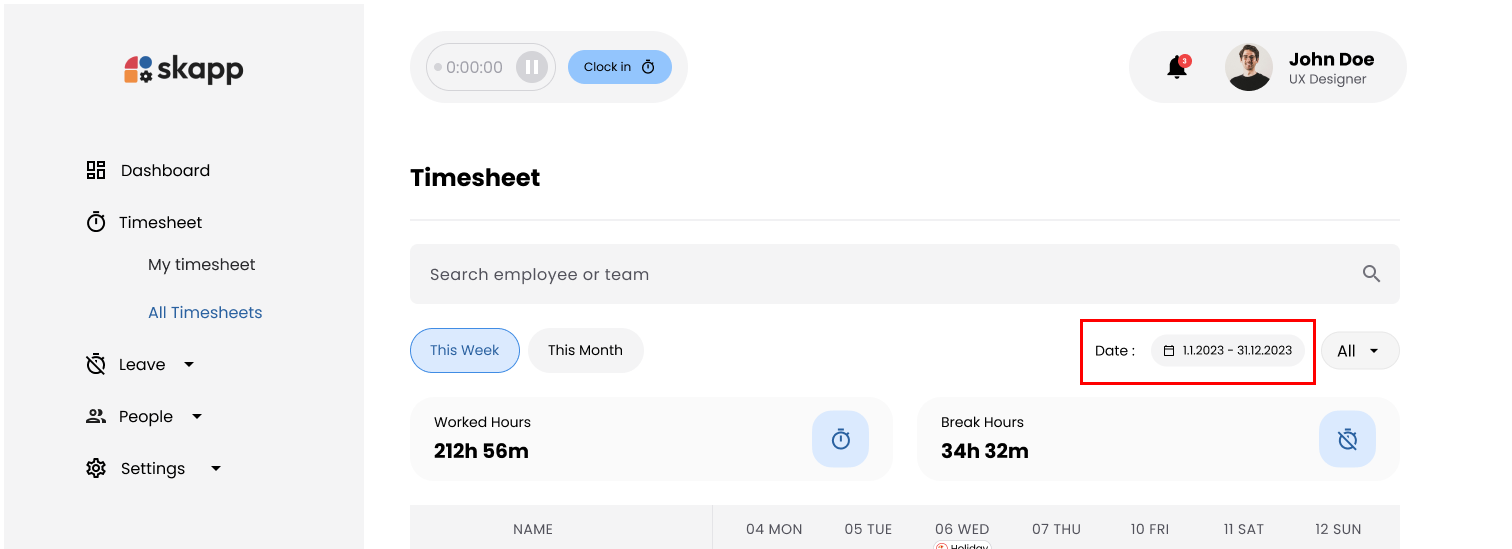
Task: Click the Dashboard grid icon
Action: [x=96, y=170]
